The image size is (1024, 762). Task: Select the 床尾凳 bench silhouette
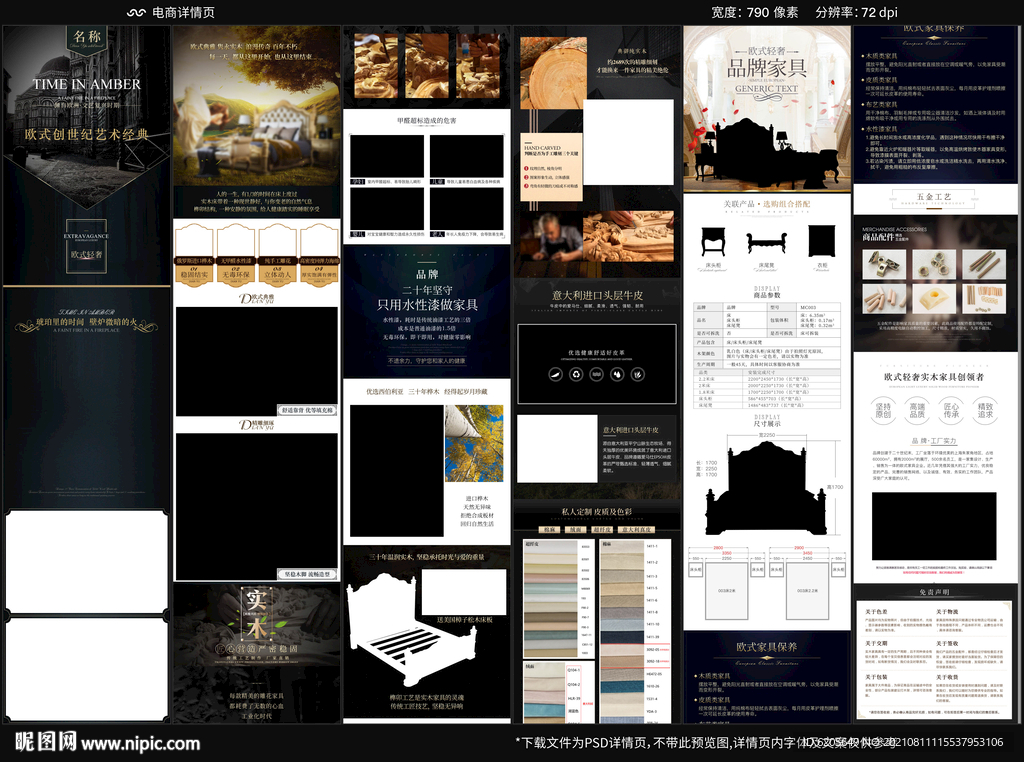click(767, 243)
